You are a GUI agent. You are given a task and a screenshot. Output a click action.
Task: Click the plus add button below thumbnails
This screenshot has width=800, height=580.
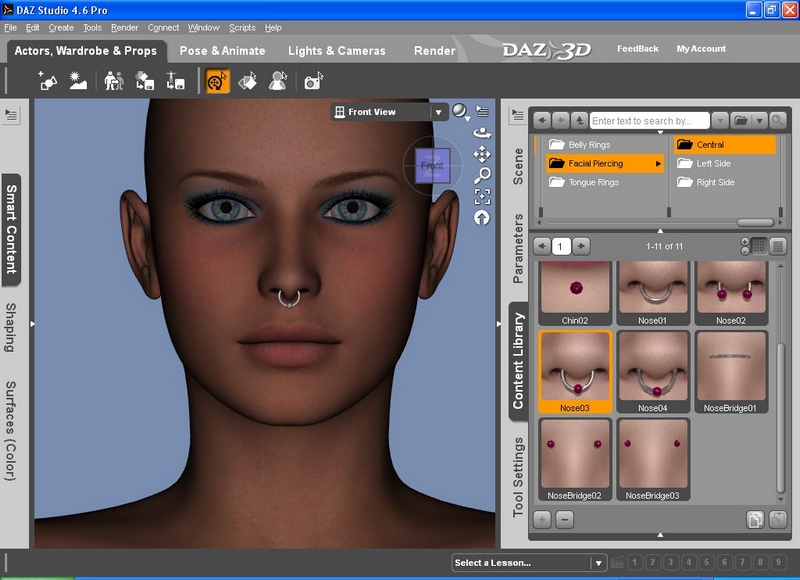(542, 520)
